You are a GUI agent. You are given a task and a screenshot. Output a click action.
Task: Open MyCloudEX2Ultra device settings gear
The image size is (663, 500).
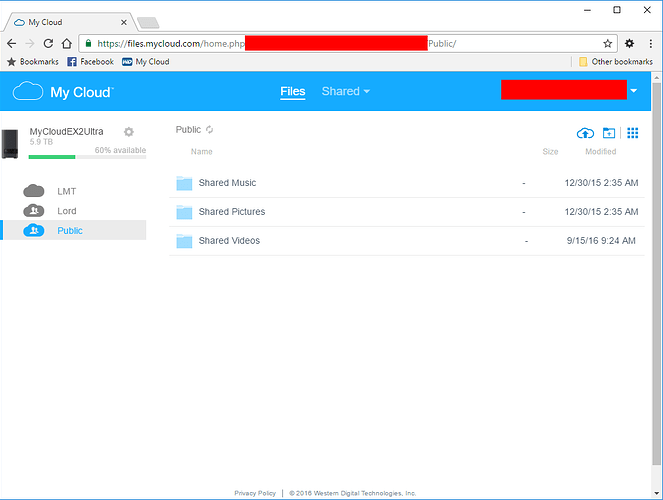click(x=129, y=132)
